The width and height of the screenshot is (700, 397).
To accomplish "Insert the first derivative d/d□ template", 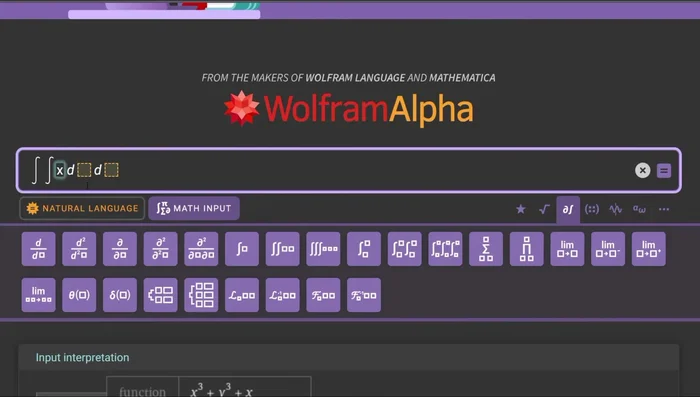I will pyautogui.click(x=38, y=249).
